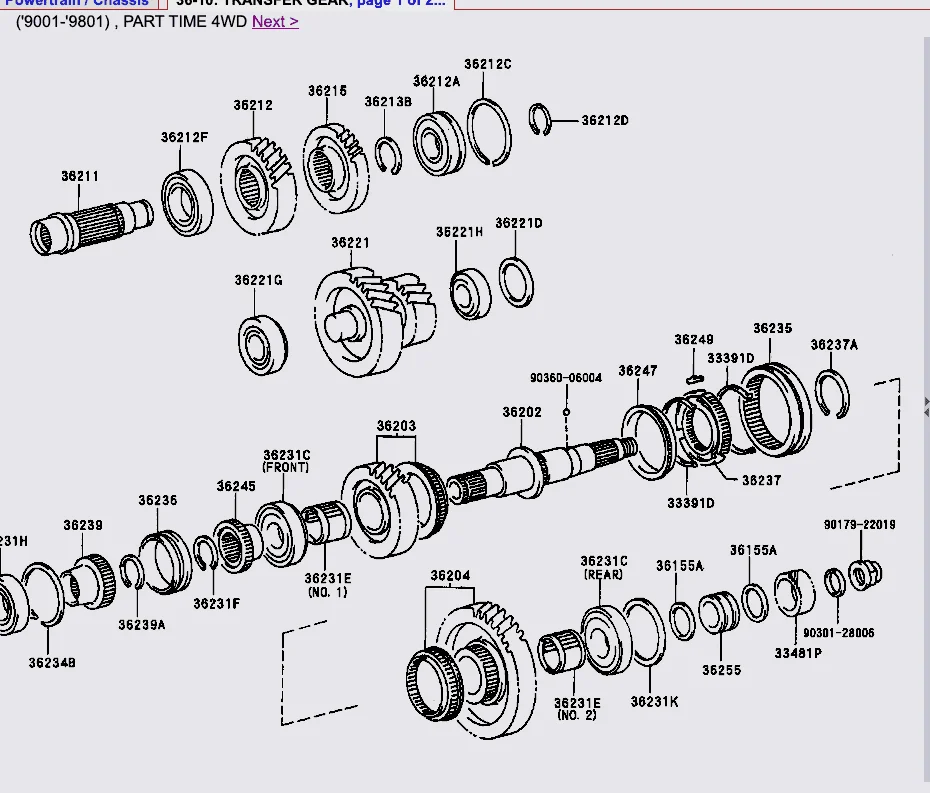The height and width of the screenshot is (793, 930).
Task: Click 36155A label left of 36255
Action: tap(680, 566)
